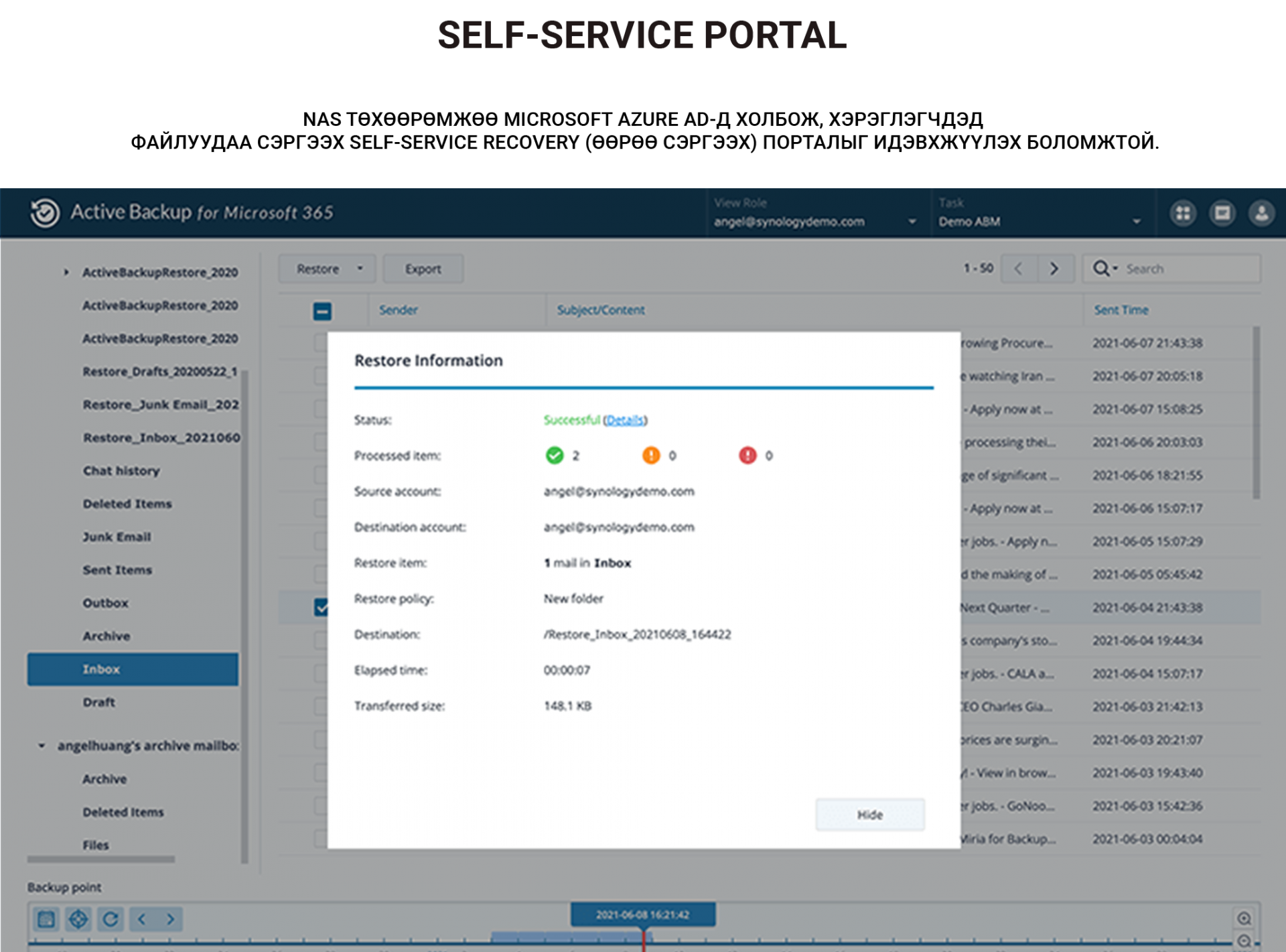This screenshot has width=1286, height=952.
Task: Click the orange warning items icon
Action: (x=651, y=456)
